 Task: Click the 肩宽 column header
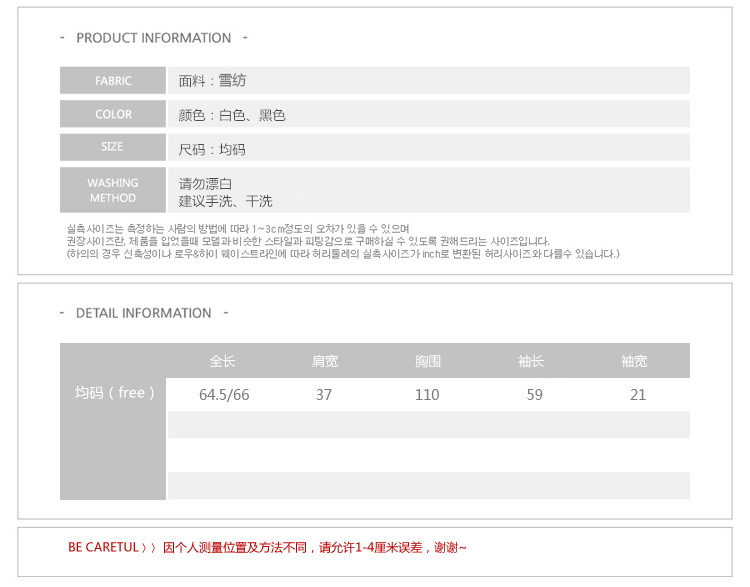(324, 361)
